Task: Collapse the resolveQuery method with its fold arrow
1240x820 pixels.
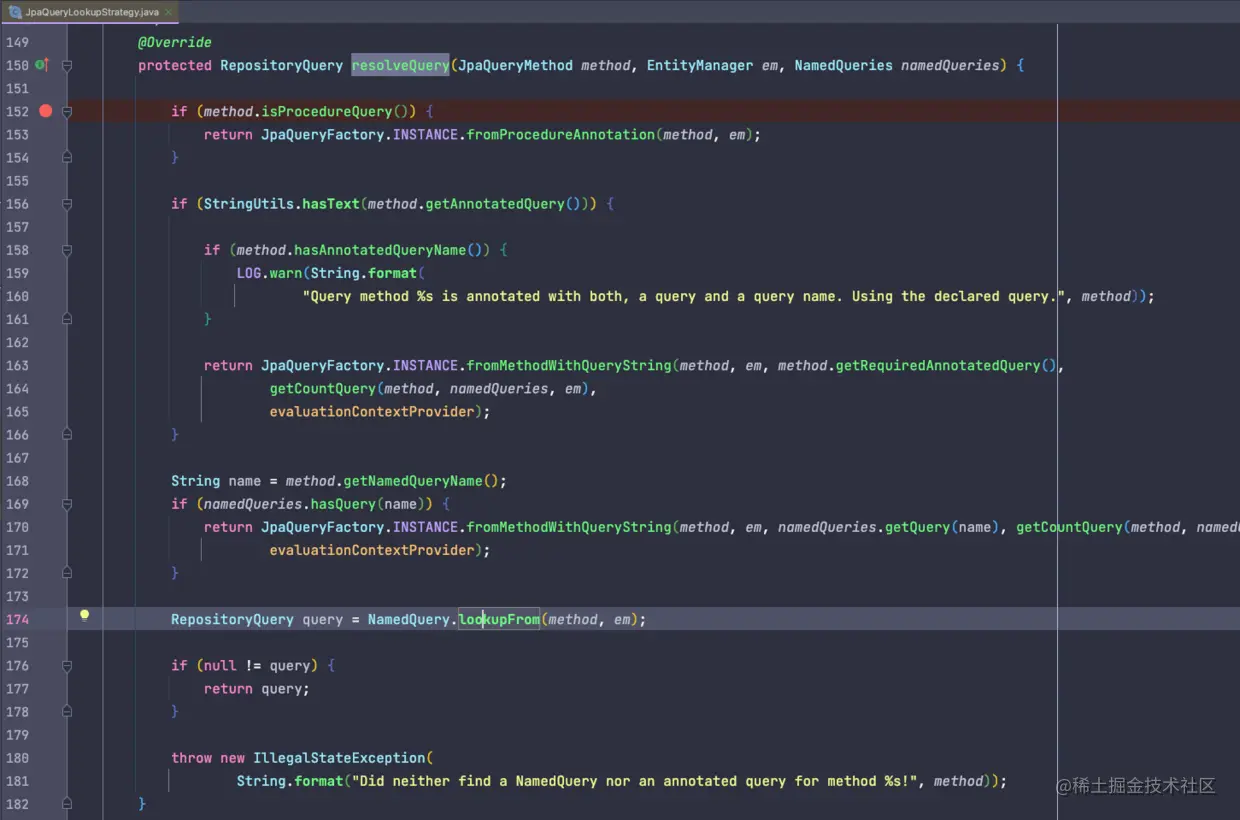Action: coord(66,65)
